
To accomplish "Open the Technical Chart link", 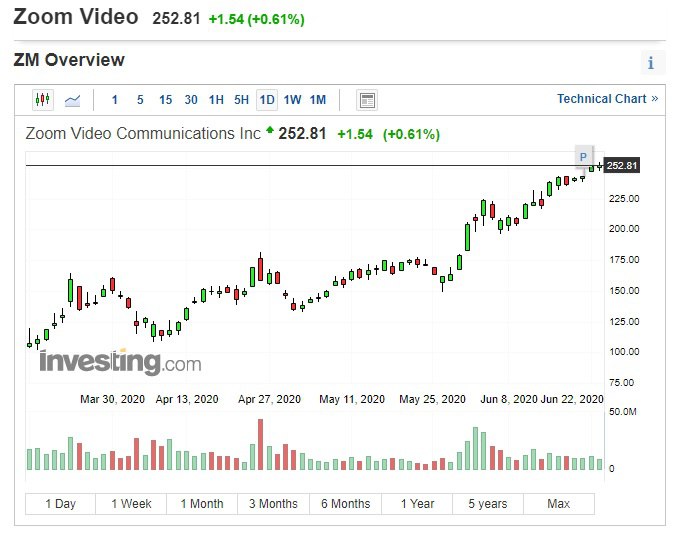I will point(608,99).
